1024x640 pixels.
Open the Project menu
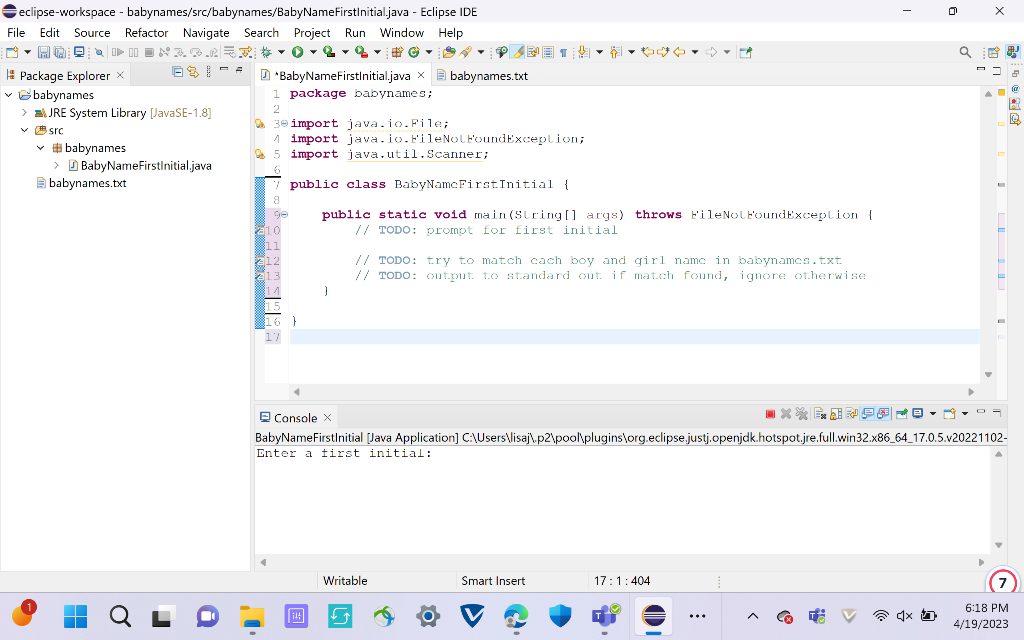(x=312, y=33)
